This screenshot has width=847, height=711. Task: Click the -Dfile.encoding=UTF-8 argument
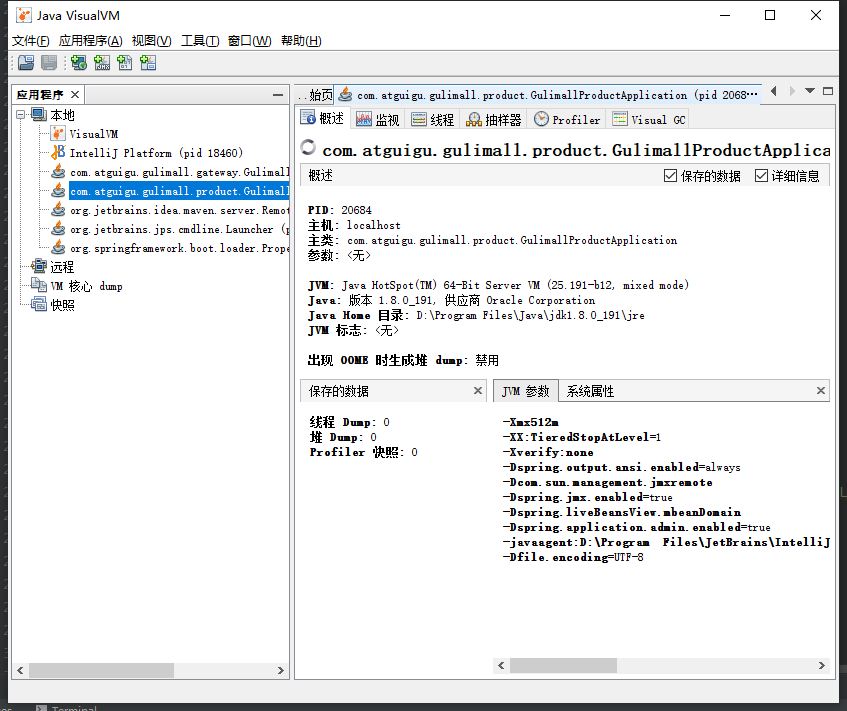coord(573,557)
